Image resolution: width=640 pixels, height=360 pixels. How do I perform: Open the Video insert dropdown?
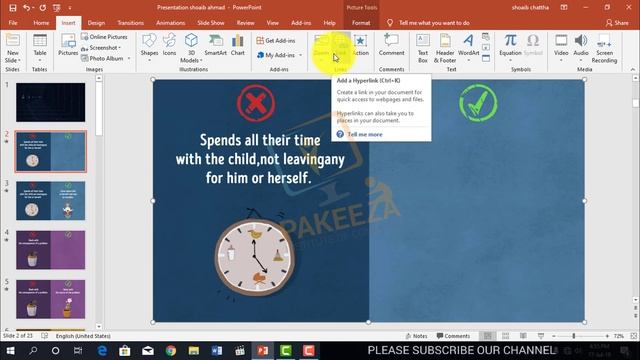(x=561, y=60)
